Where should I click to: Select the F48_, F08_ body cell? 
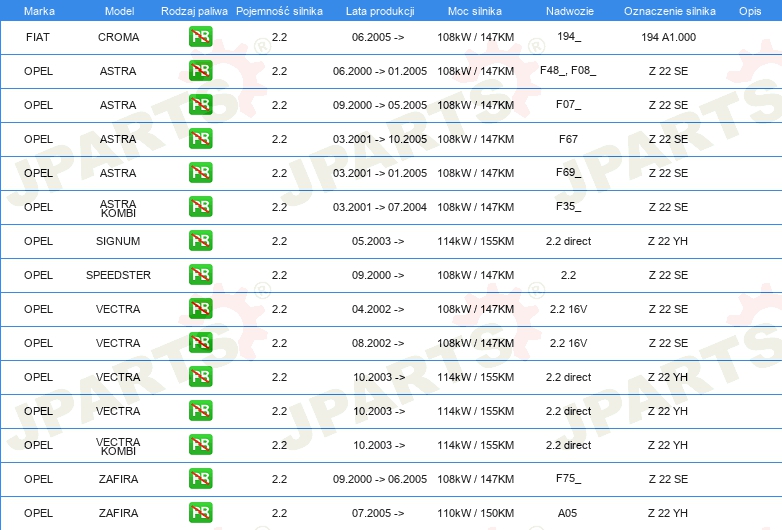pyautogui.click(x=568, y=70)
